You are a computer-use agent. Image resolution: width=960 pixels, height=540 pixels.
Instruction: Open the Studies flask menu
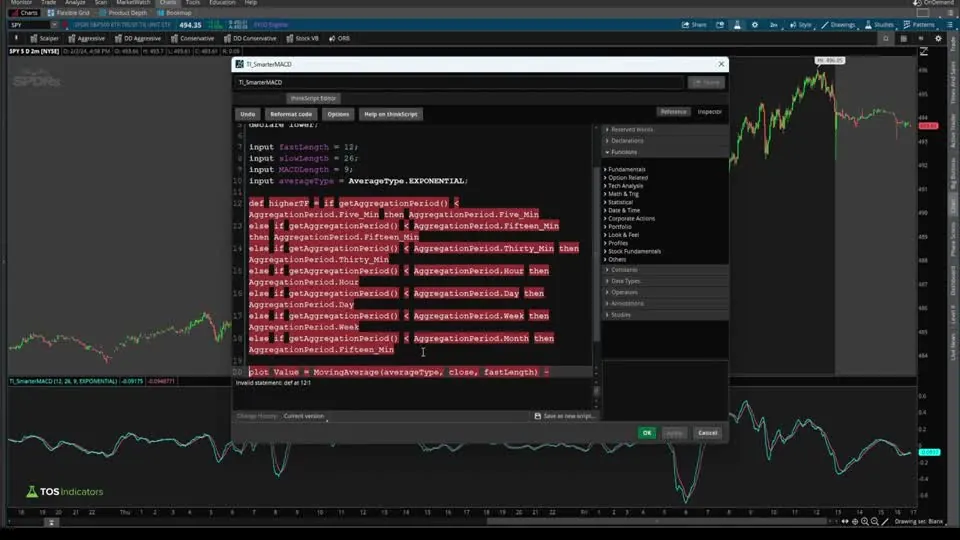[x=879, y=24]
